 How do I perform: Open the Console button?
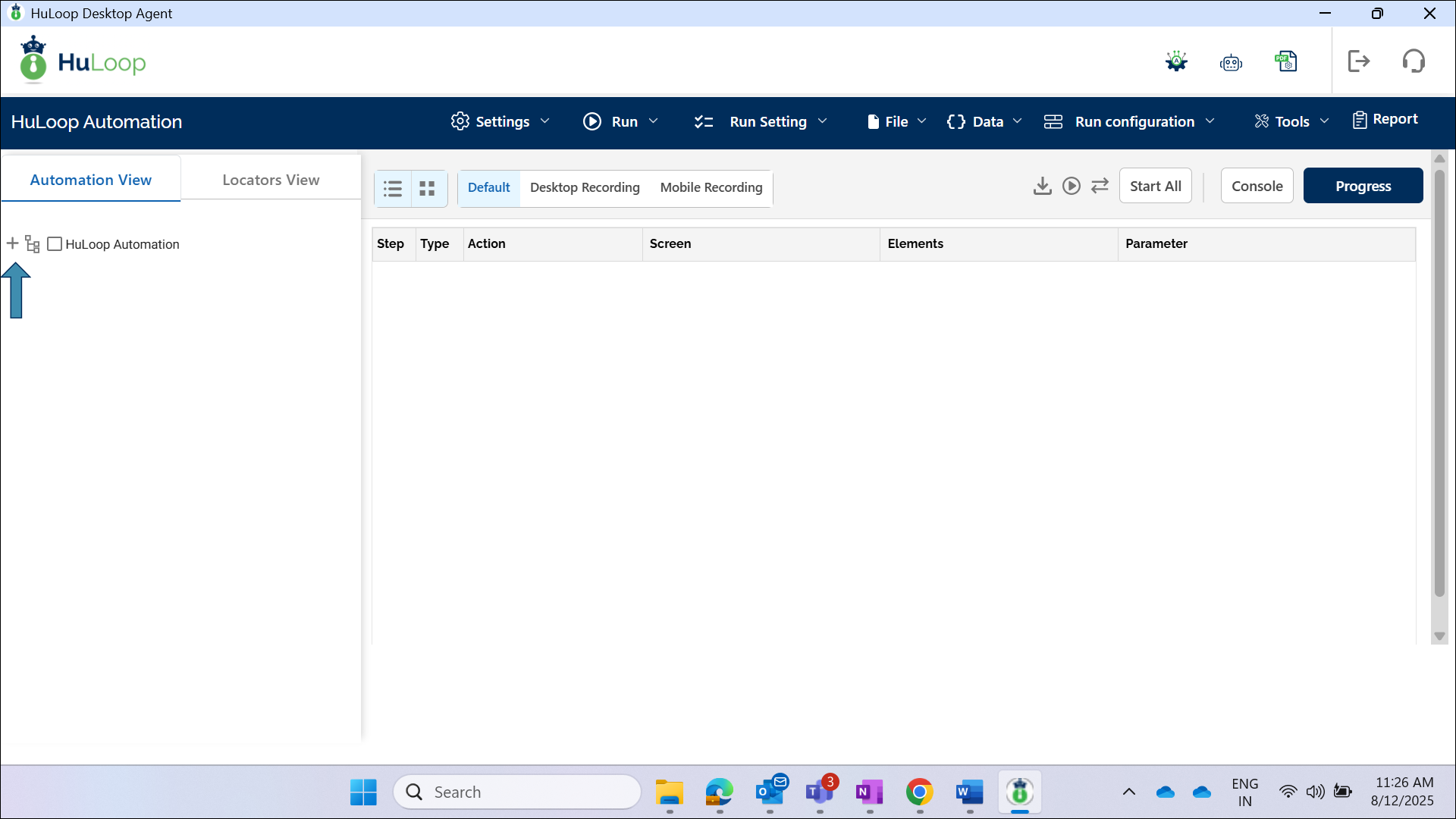[x=1257, y=186]
